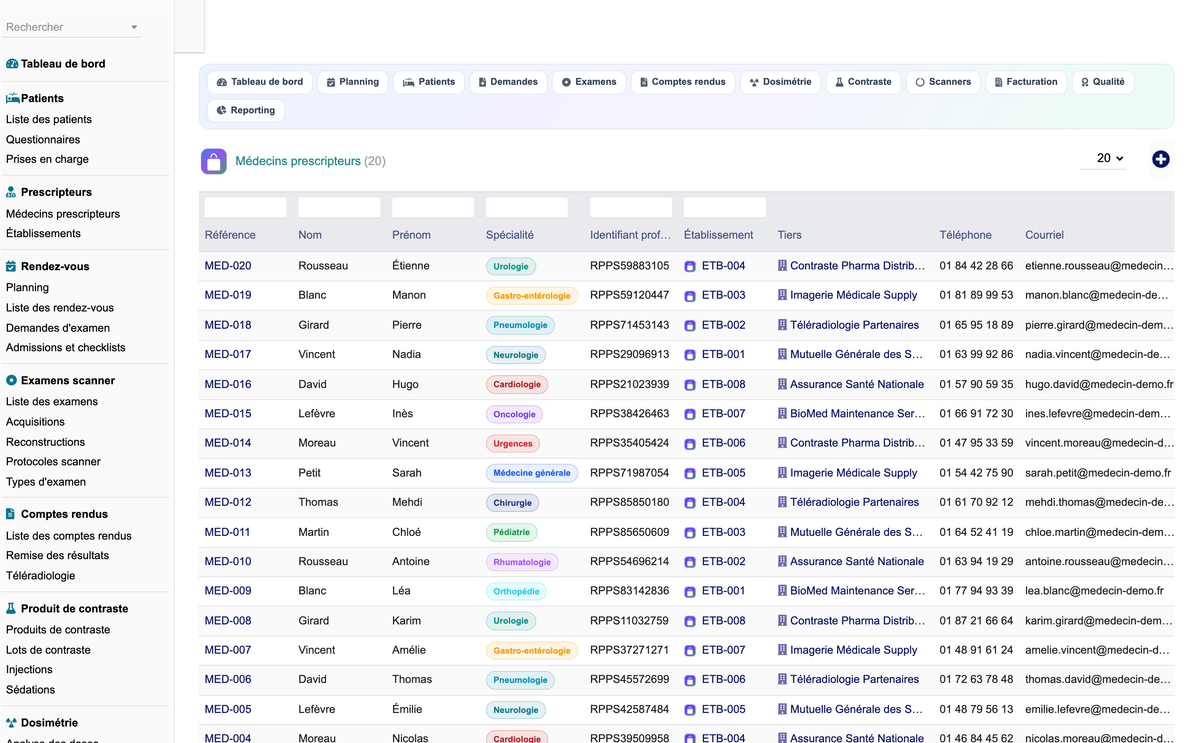This screenshot has width=1200, height=743.
Task: Click the Cardiologie tag in MED-016 row
Action: point(517,384)
